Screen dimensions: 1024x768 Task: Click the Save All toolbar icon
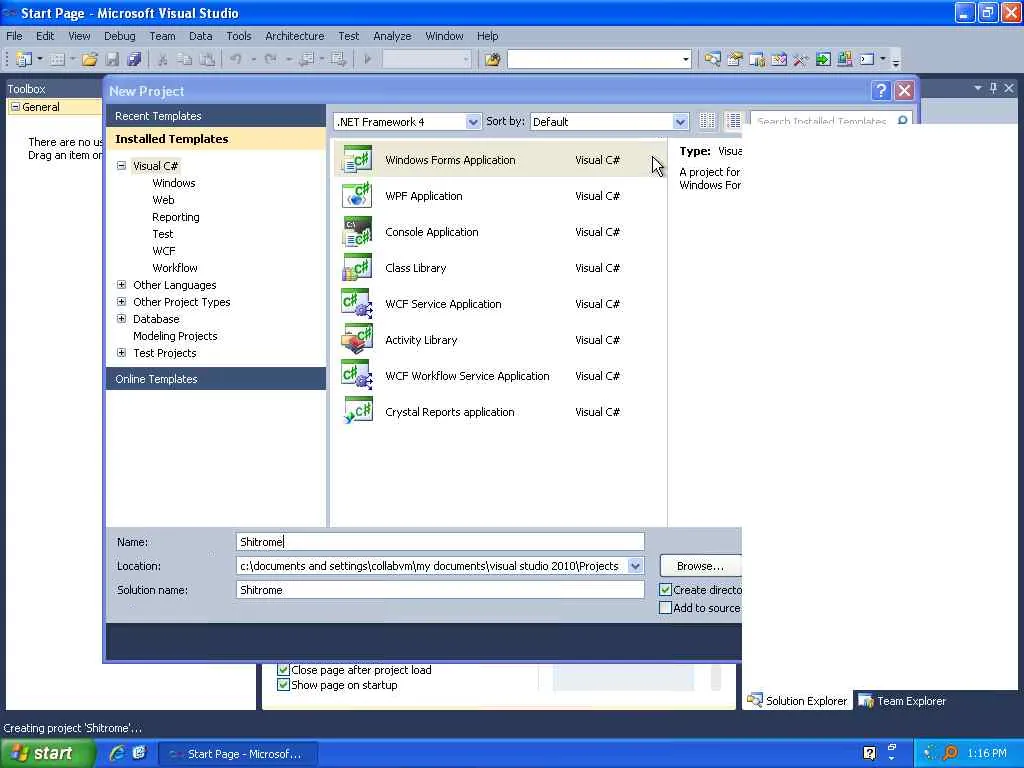(134, 59)
